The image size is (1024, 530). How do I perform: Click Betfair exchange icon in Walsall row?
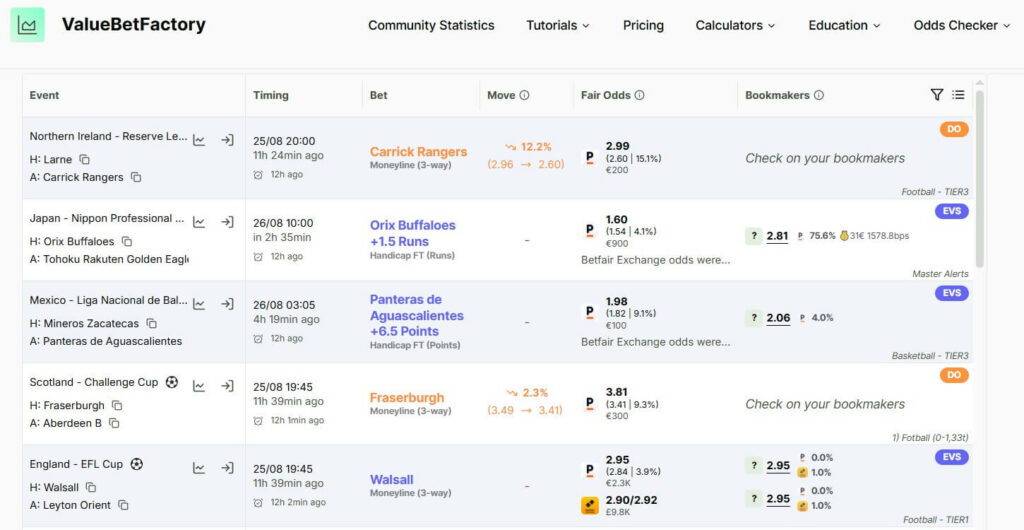click(590, 506)
